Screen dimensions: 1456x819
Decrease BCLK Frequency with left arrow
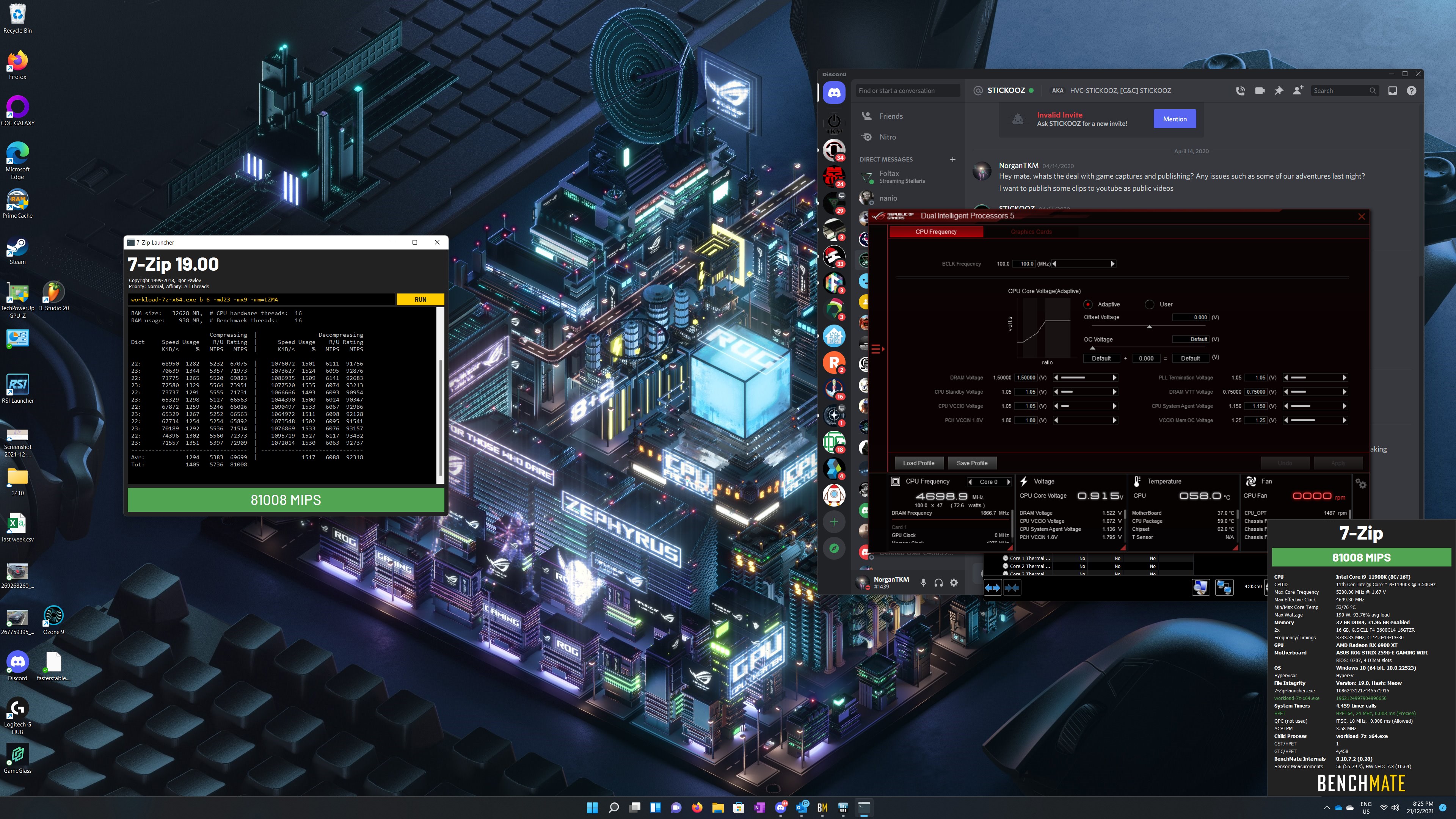click(1055, 264)
